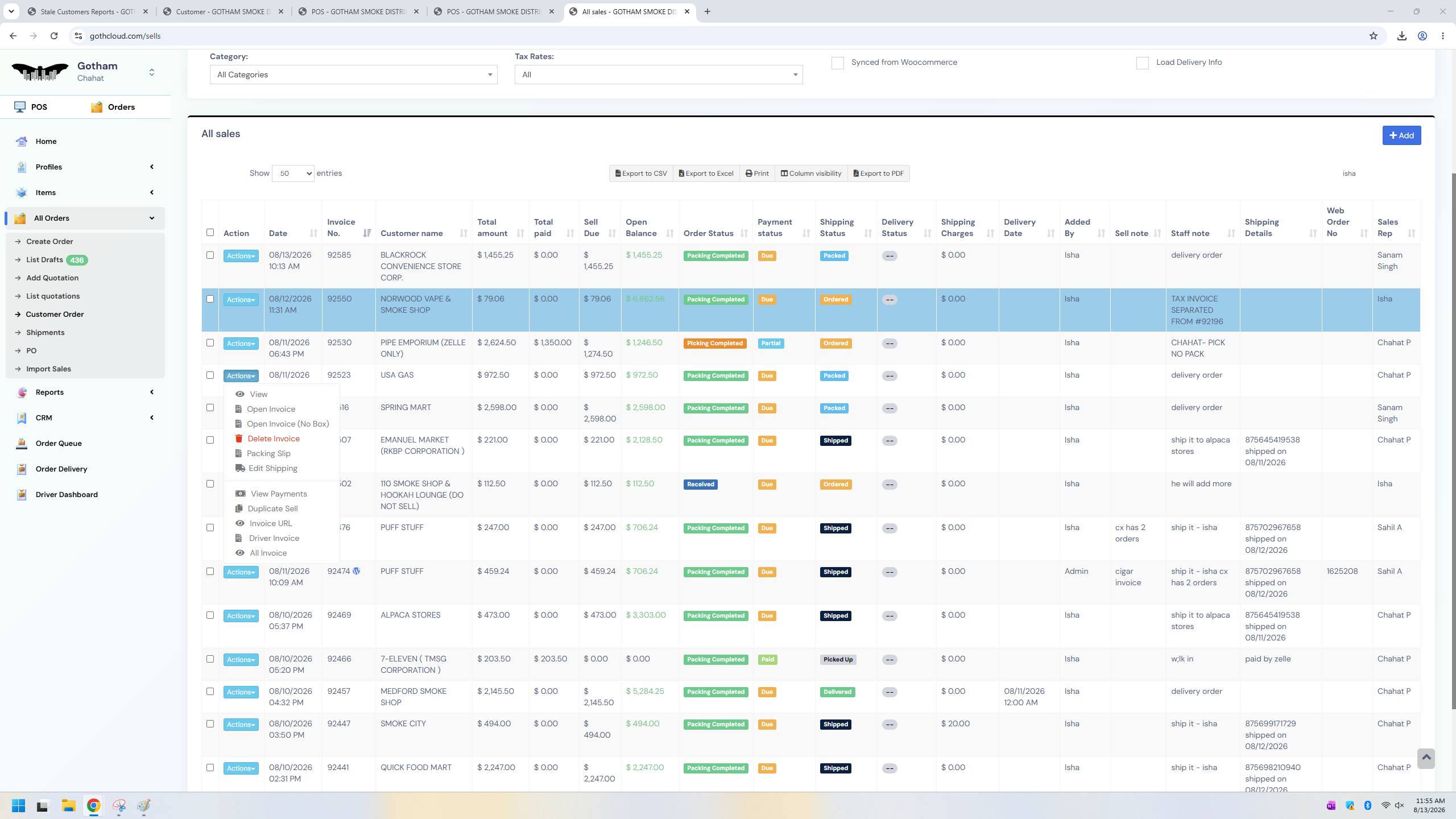Tick the Load Delivery Info checkbox
The image size is (1456, 819).
coord(1143,63)
